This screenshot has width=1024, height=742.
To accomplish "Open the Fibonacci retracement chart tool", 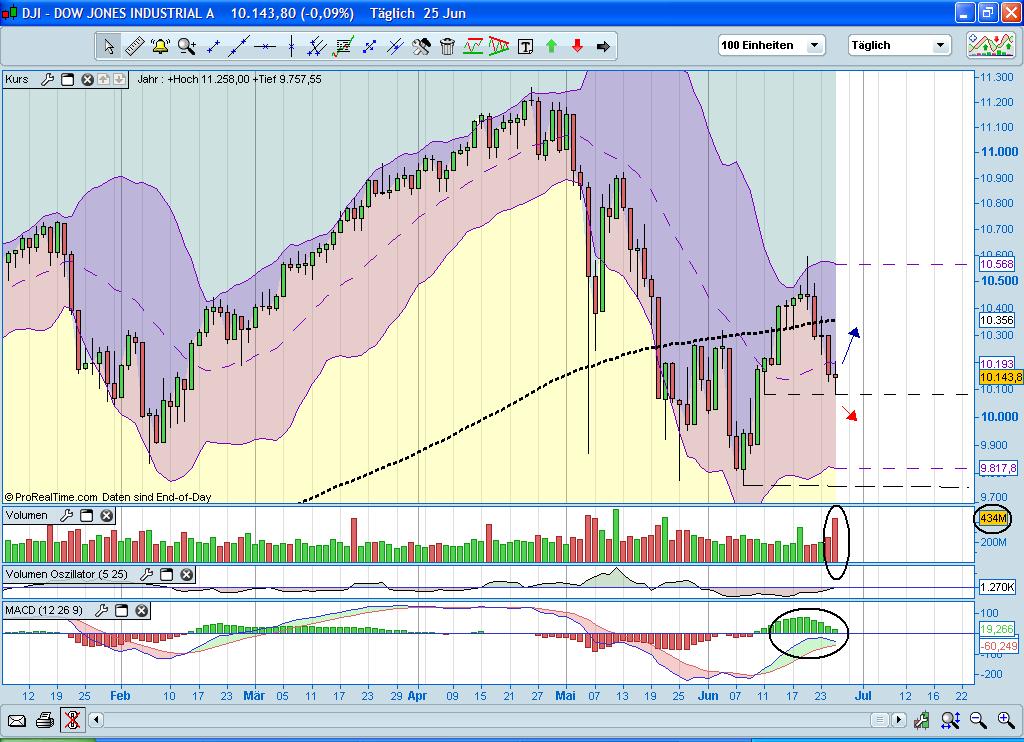I will click(343, 46).
